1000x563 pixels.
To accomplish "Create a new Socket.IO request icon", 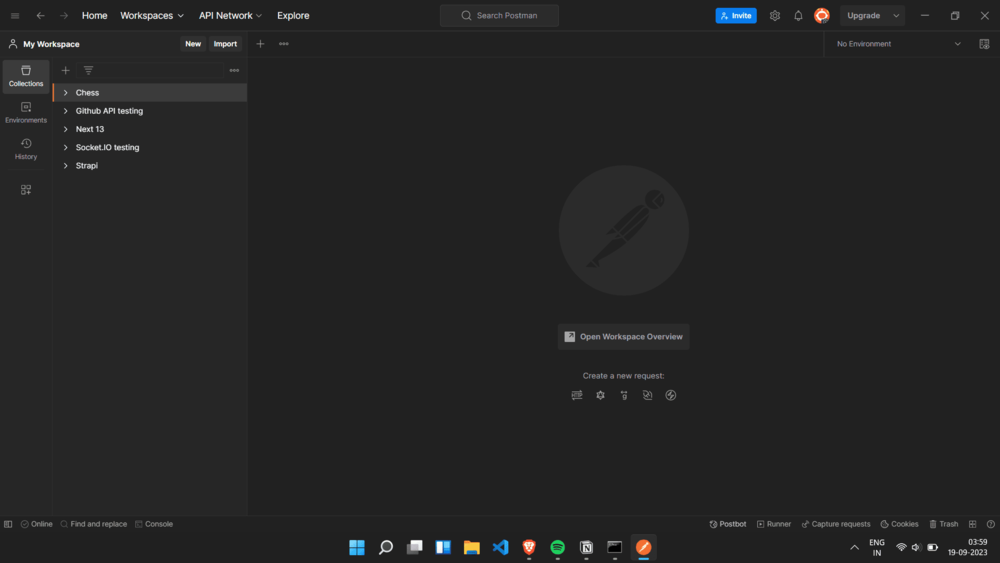I will click(671, 395).
